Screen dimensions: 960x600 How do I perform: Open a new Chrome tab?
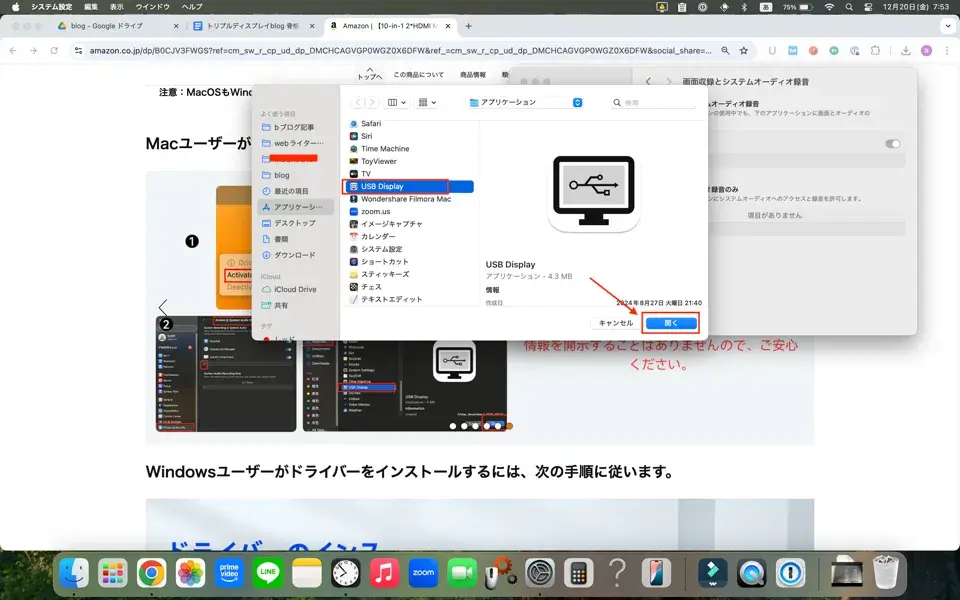(x=468, y=26)
